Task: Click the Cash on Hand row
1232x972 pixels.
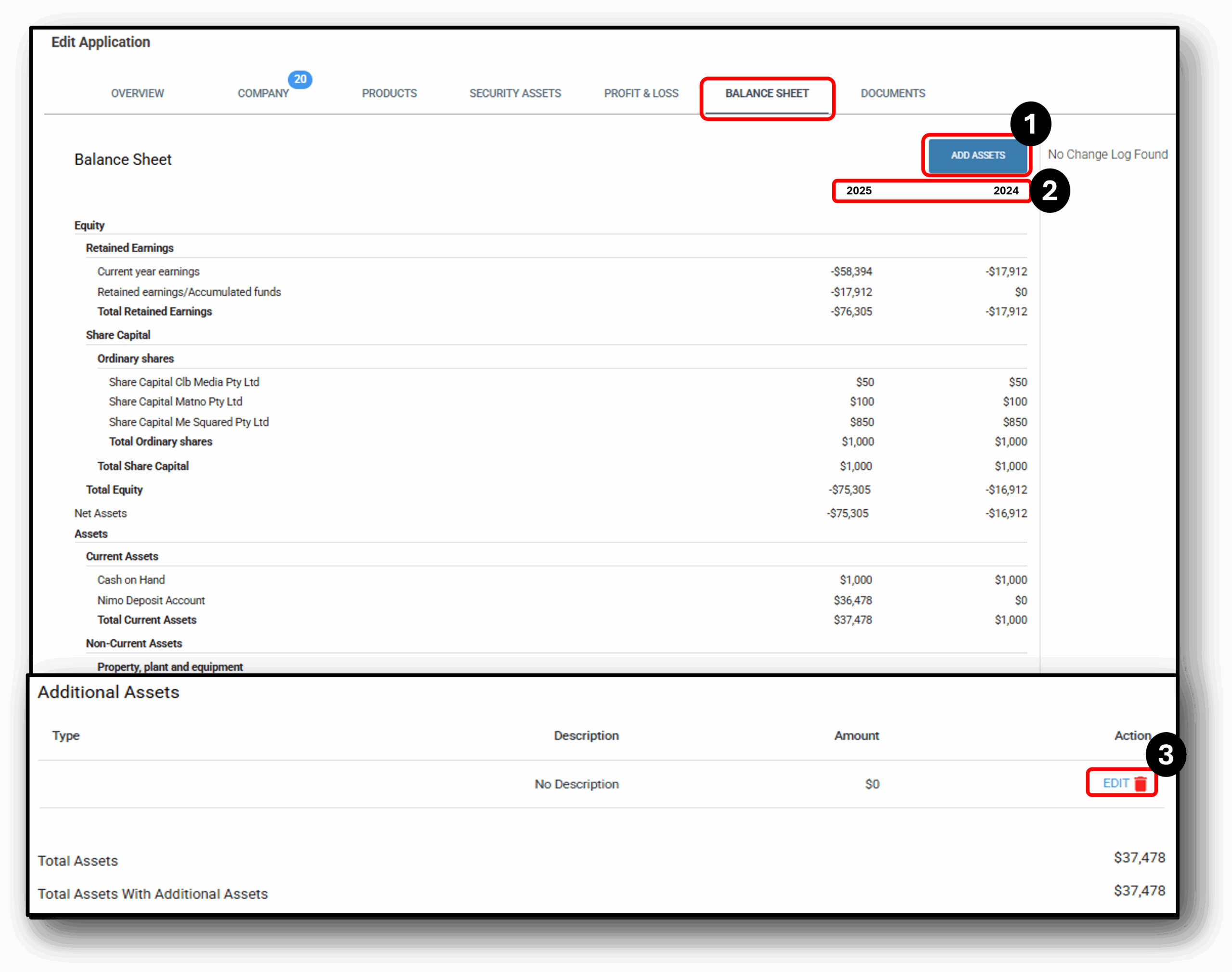Action: point(131,579)
